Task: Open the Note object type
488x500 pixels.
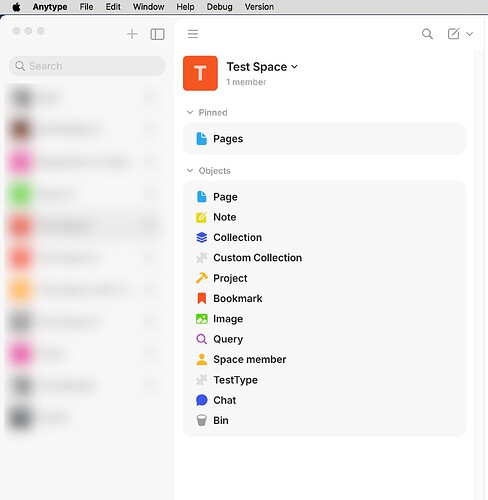Action: click(324, 217)
